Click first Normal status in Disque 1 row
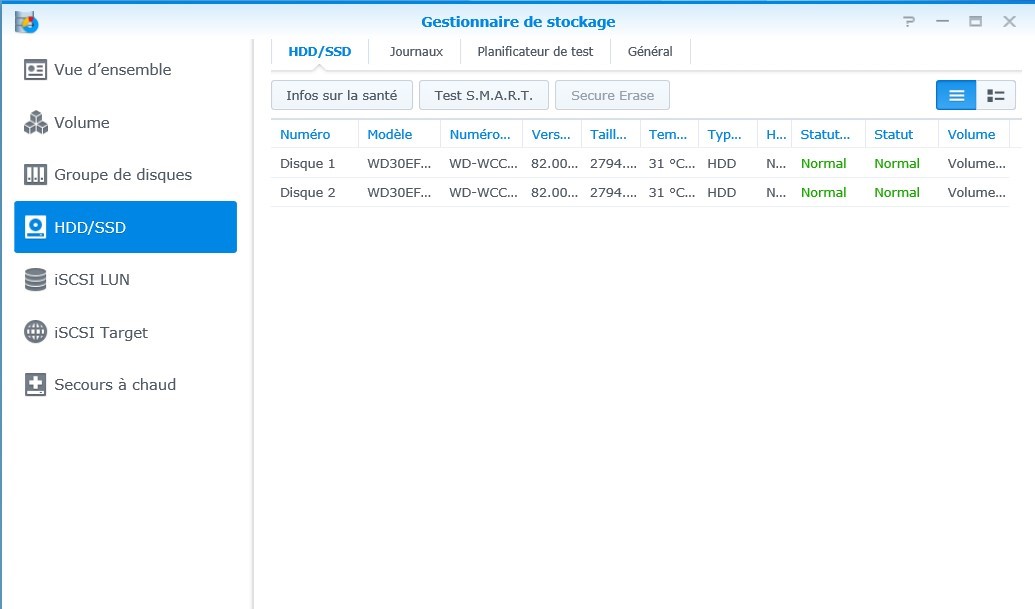Image resolution: width=1035 pixels, height=609 pixels. [824, 164]
